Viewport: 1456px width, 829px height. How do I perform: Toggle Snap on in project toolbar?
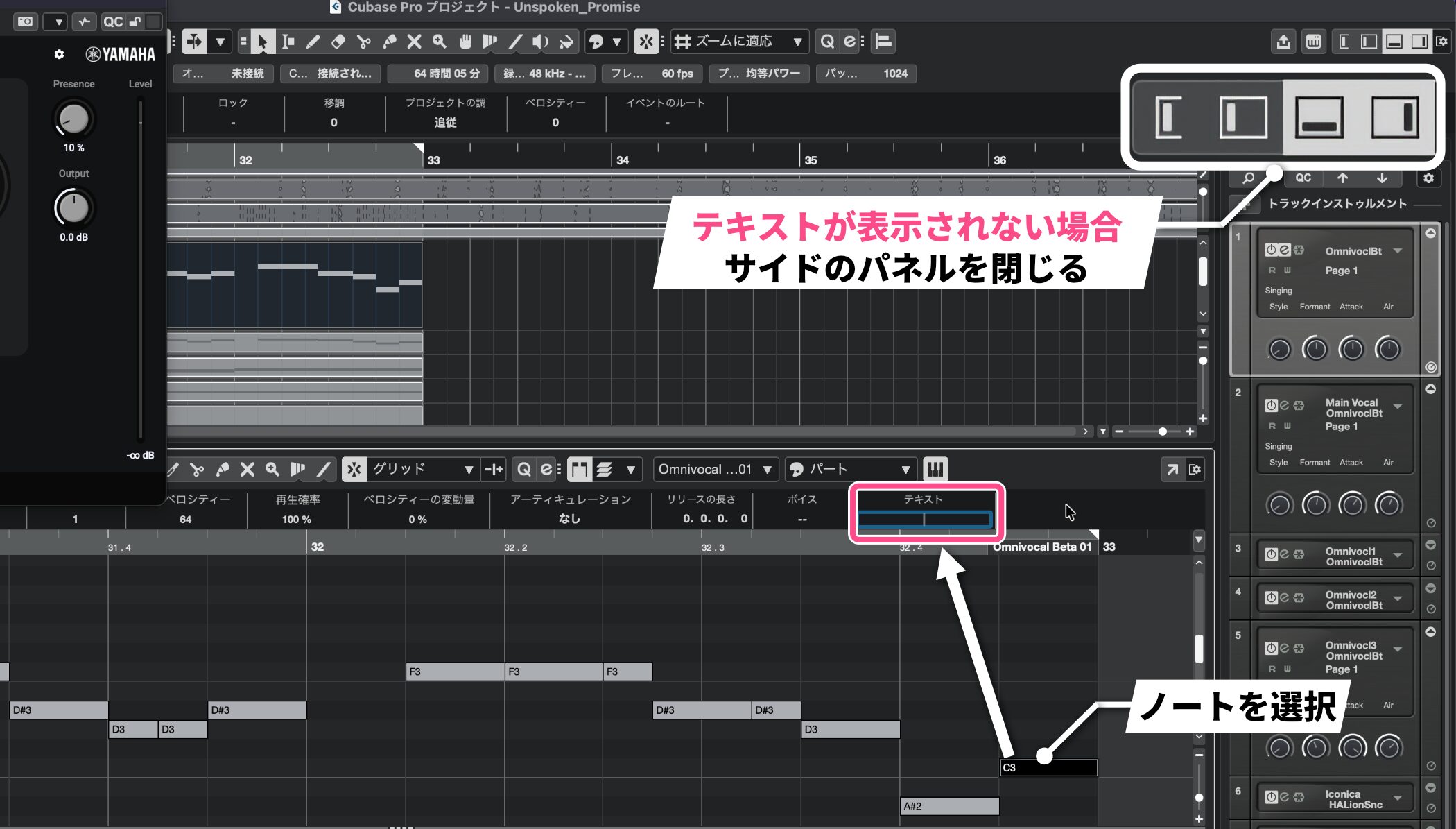coord(646,42)
